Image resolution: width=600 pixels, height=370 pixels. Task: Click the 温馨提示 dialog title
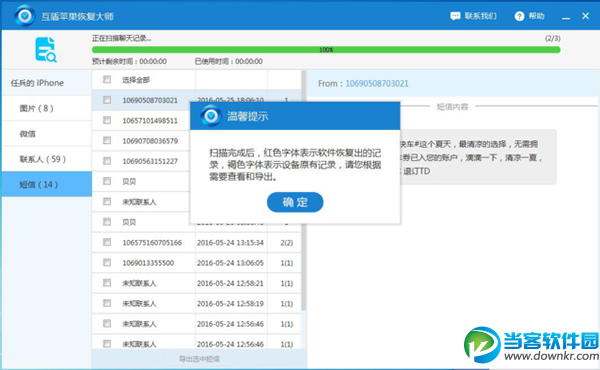click(x=248, y=116)
